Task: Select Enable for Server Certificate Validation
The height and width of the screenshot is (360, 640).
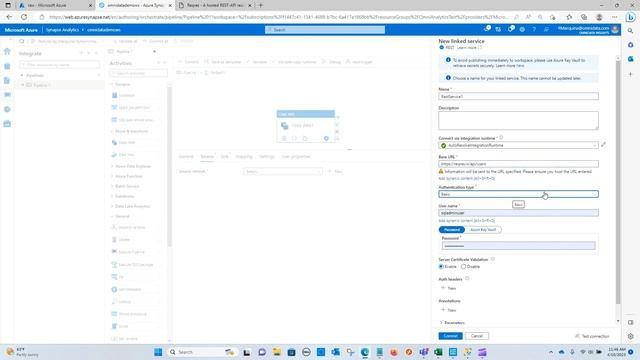Action: click(x=441, y=267)
